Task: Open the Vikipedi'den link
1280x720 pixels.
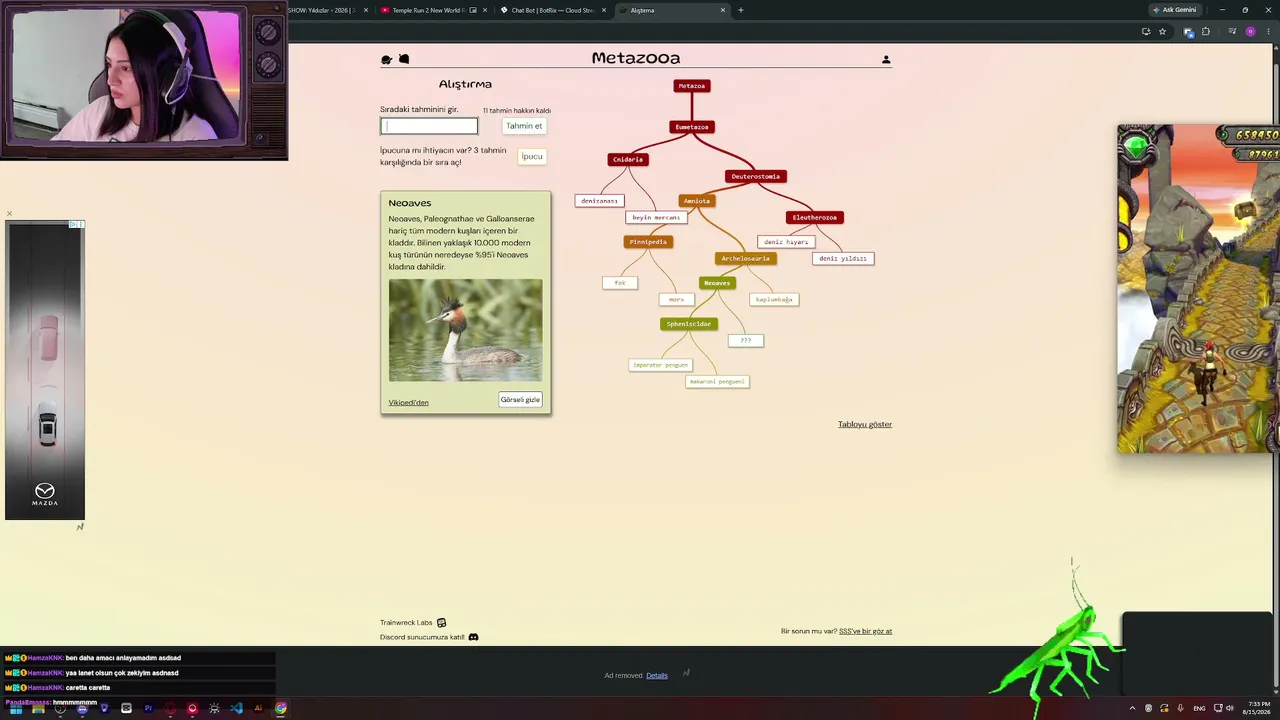Action: pyautogui.click(x=408, y=403)
